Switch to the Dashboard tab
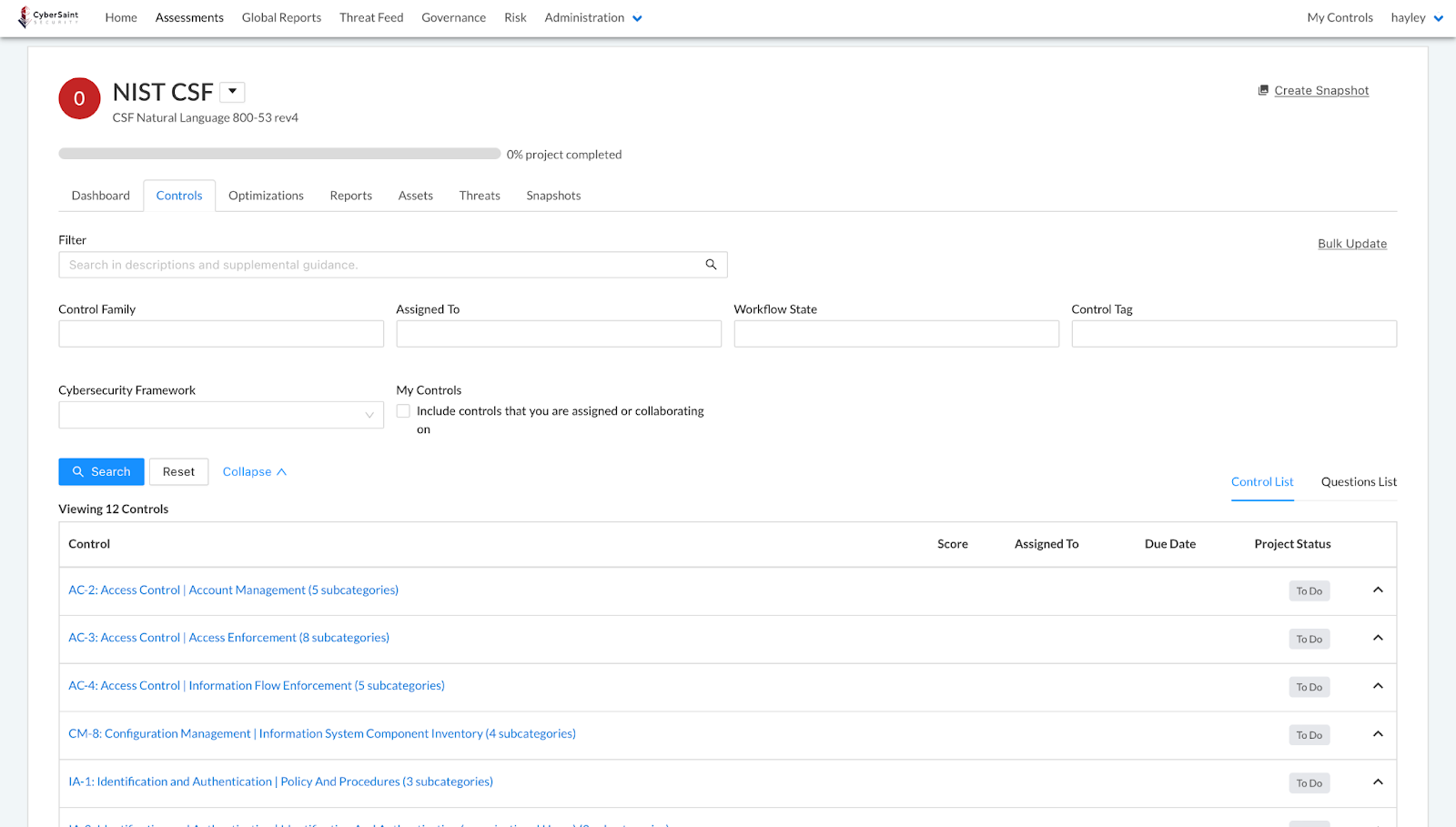The width and height of the screenshot is (1456, 827). [x=101, y=196]
